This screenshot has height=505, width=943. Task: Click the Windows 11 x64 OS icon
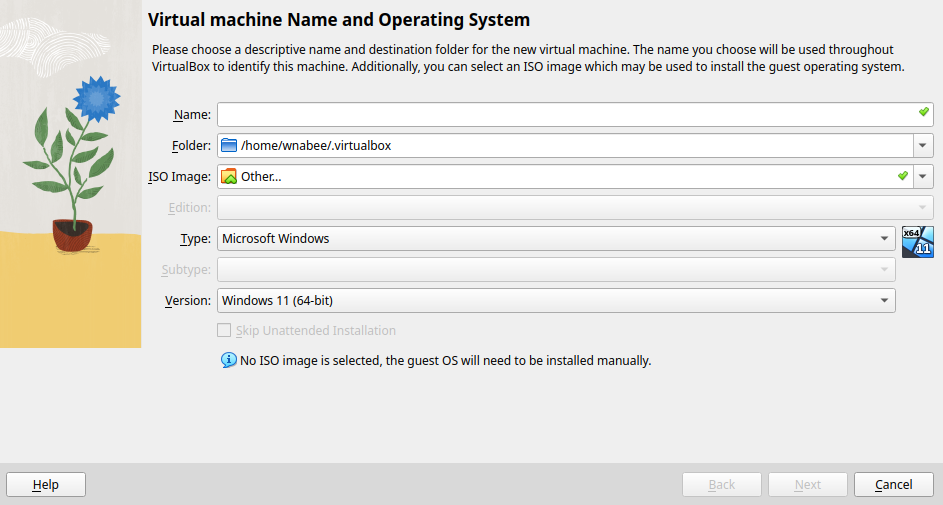[x=918, y=242]
